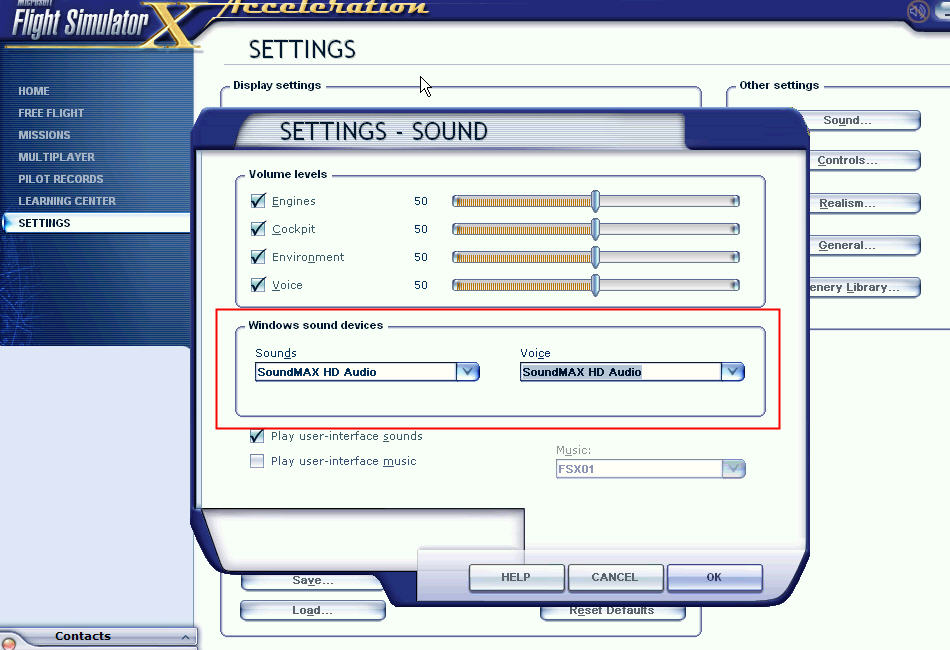Click the Save... button
The width and height of the screenshot is (950, 650).
tap(313, 581)
